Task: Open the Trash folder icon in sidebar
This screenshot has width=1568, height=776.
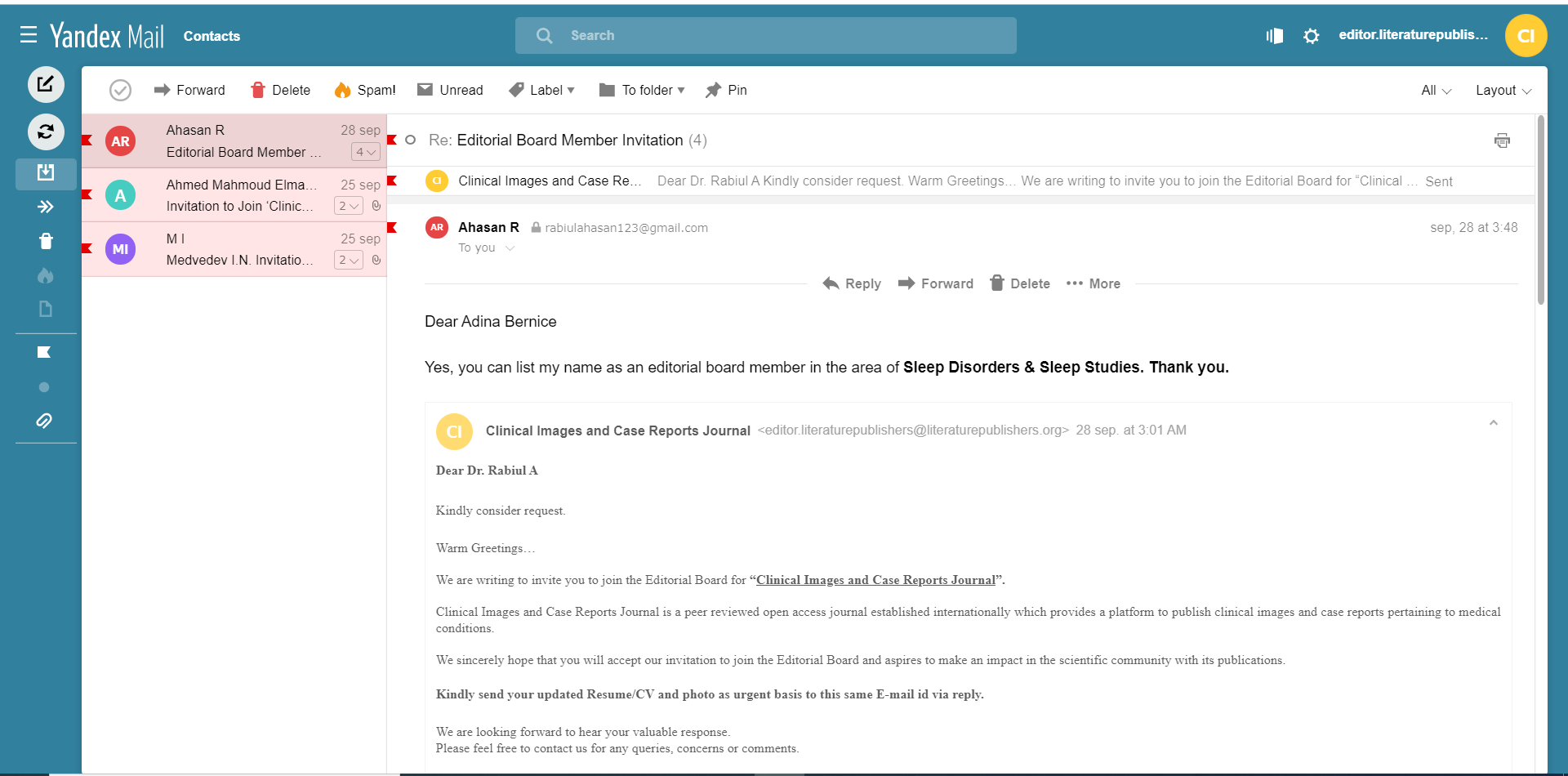Action: [x=46, y=241]
